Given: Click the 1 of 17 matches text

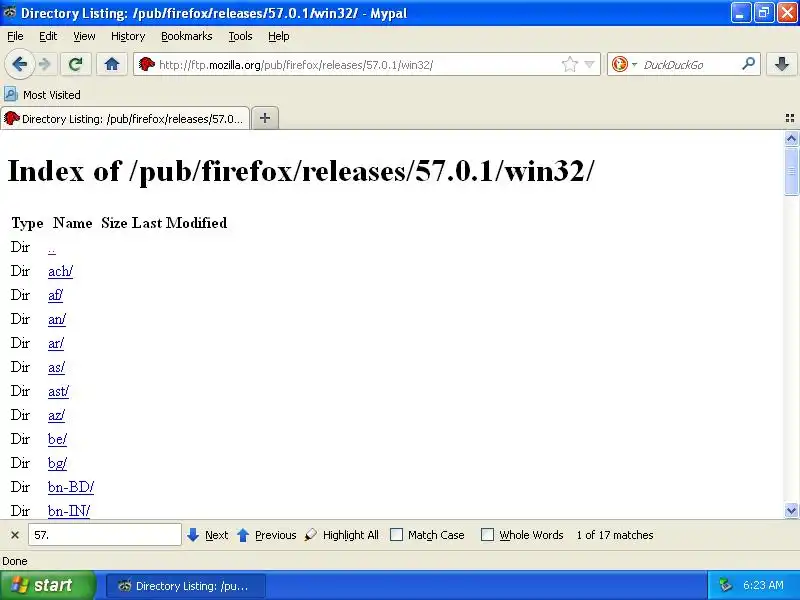Looking at the screenshot, I should [615, 535].
